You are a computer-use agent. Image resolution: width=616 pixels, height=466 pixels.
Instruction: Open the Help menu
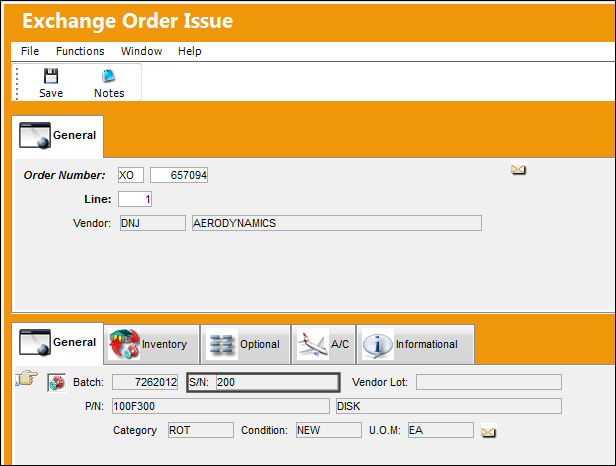coord(190,51)
